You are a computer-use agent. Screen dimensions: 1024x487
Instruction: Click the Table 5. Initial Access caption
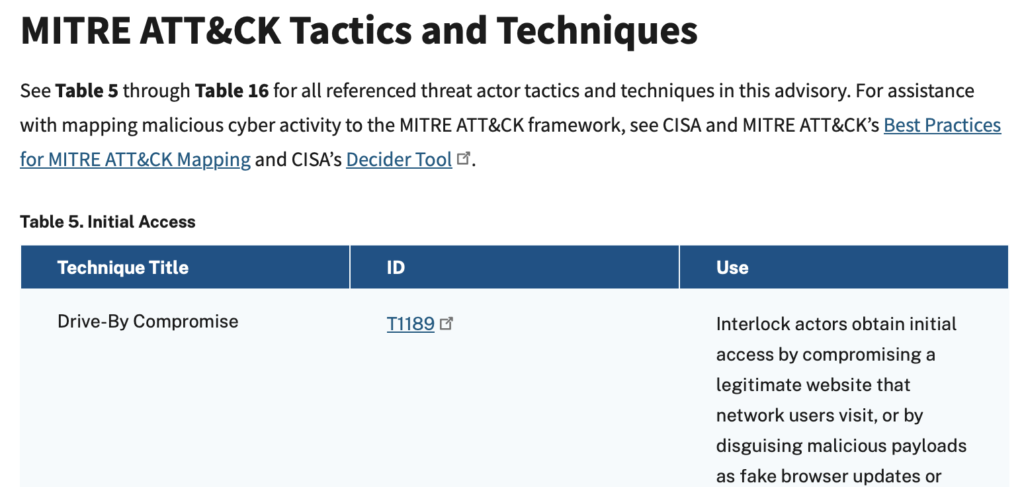[x=108, y=222]
